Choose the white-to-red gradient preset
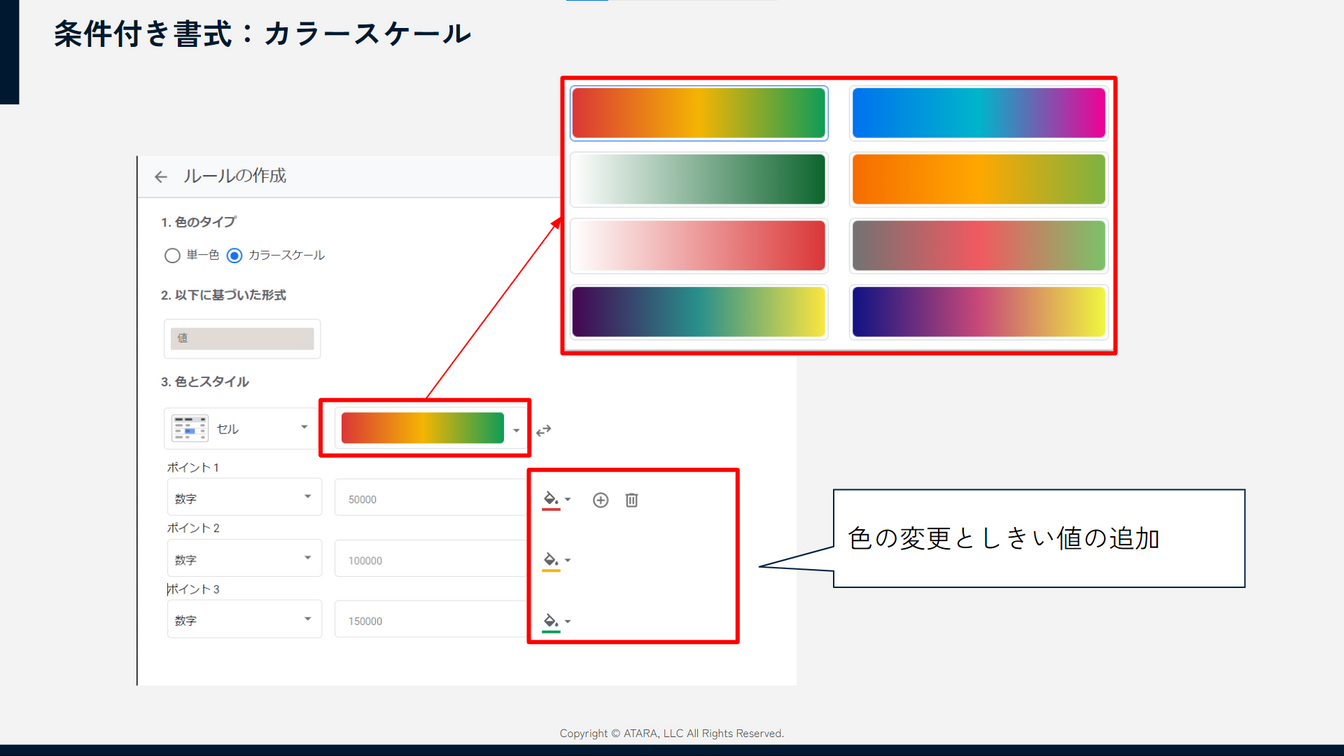 (x=699, y=245)
